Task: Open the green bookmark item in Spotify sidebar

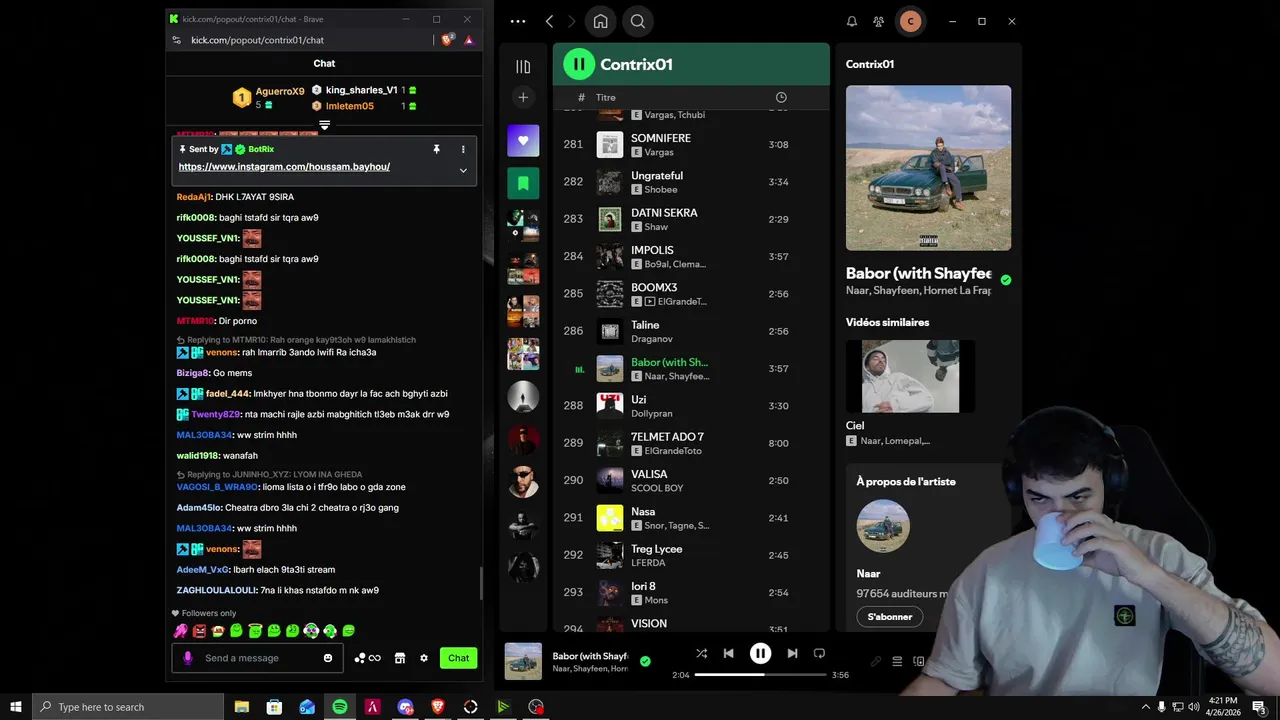Action: click(523, 183)
